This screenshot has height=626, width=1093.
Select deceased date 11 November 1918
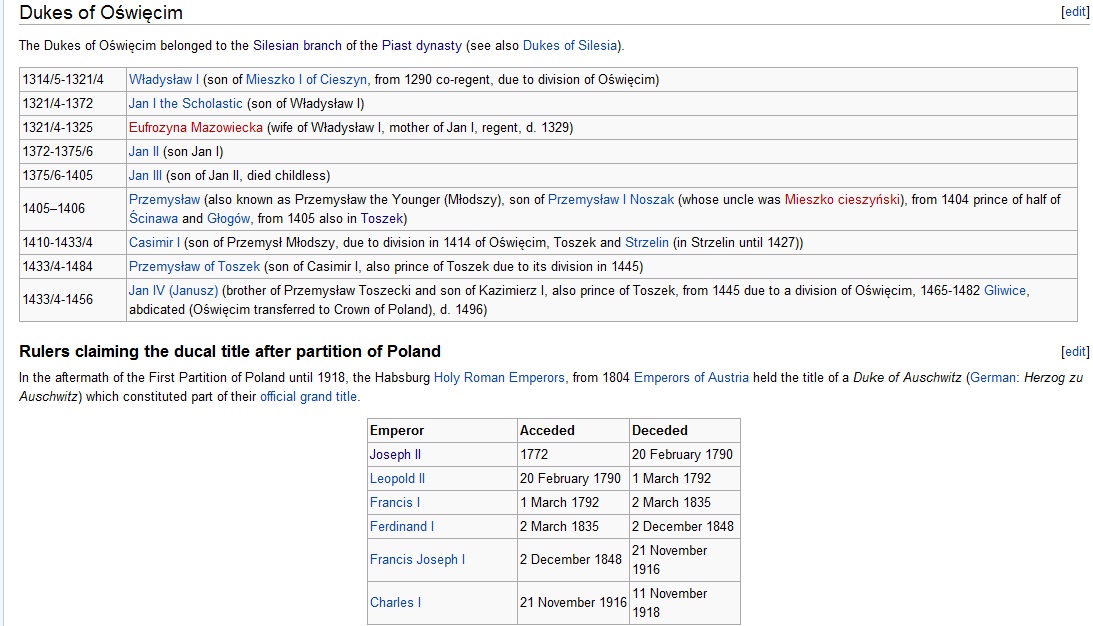pyautogui.click(x=685, y=602)
